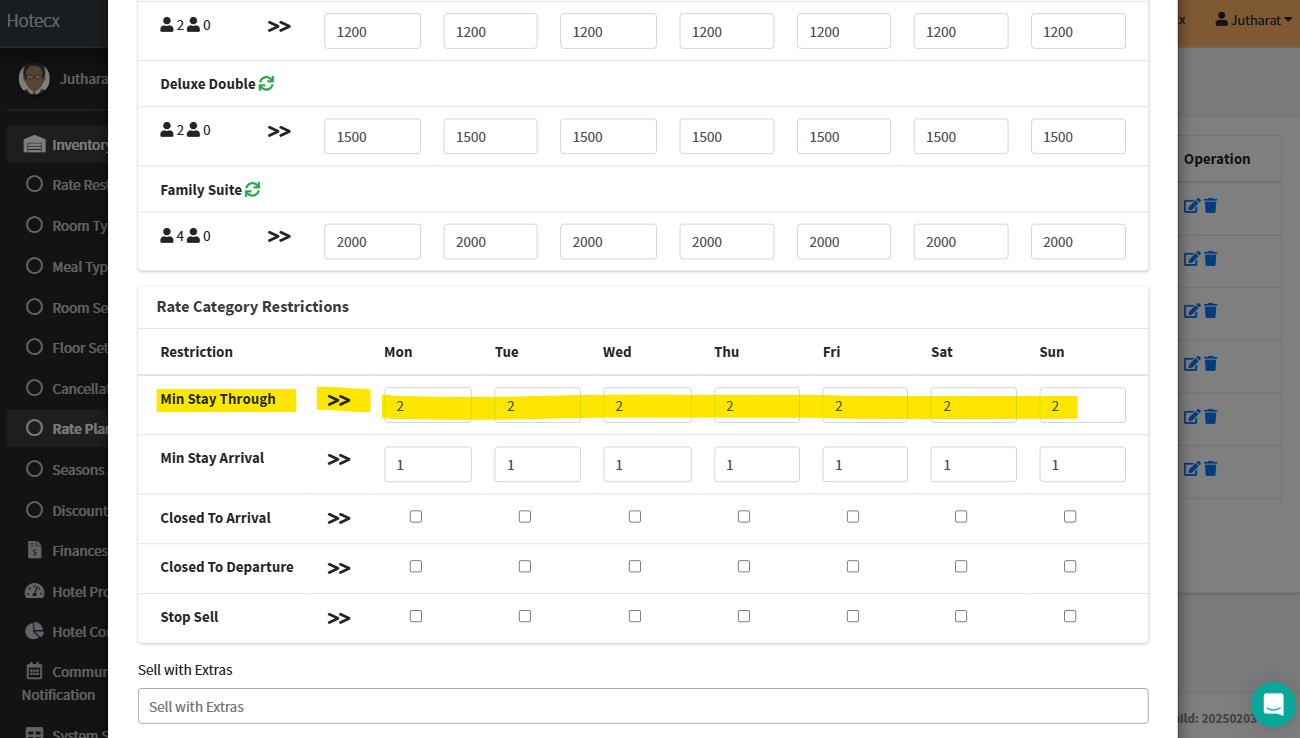Open the chat support bubble icon
Viewport: 1300px width, 738px height.
1272,705
